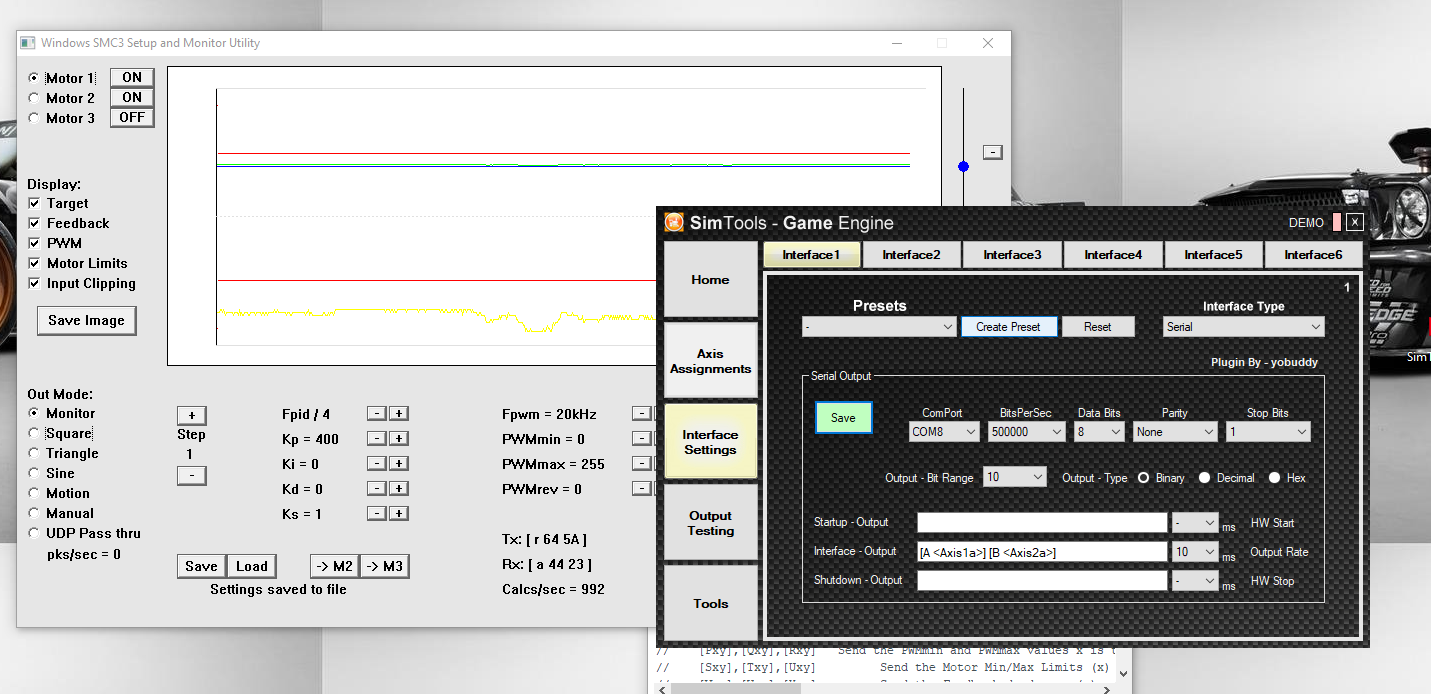
Task: Increase Fpid with its plus button
Action: (398, 413)
